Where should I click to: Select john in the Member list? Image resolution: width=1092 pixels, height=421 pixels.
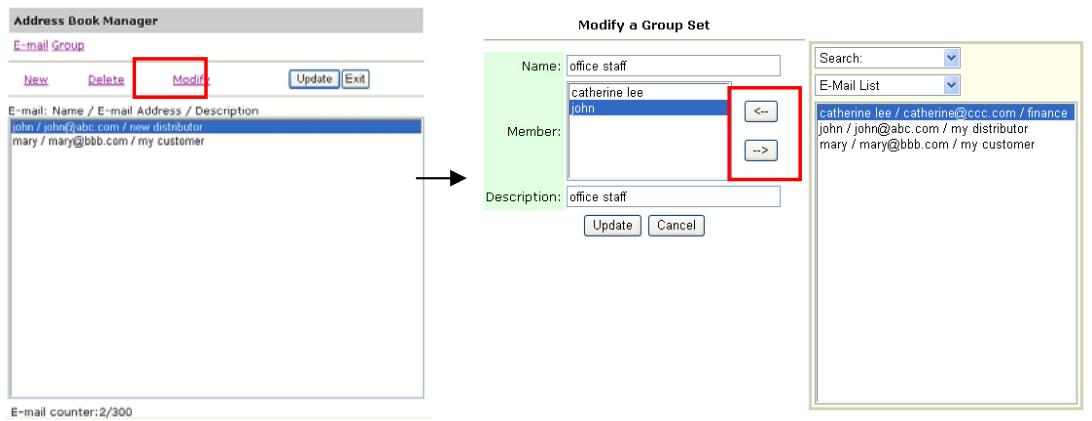[648, 108]
